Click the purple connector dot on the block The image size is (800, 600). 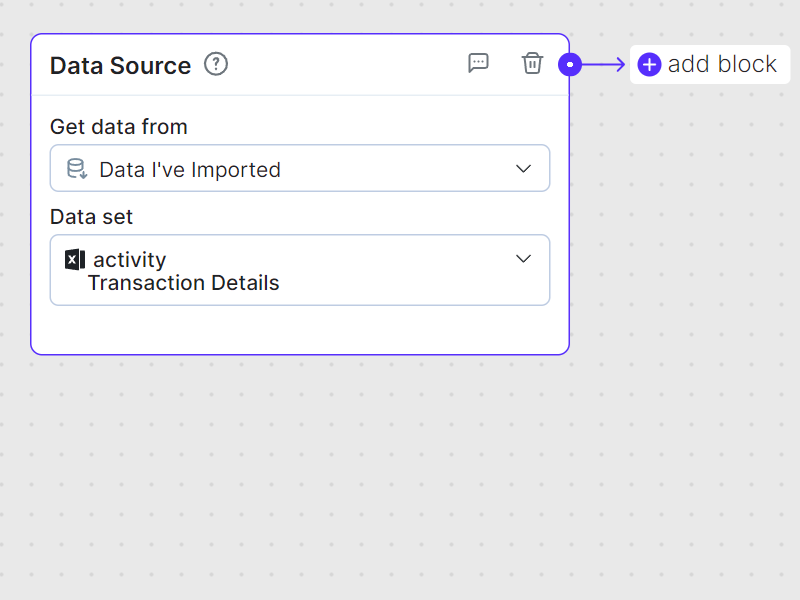[570, 64]
